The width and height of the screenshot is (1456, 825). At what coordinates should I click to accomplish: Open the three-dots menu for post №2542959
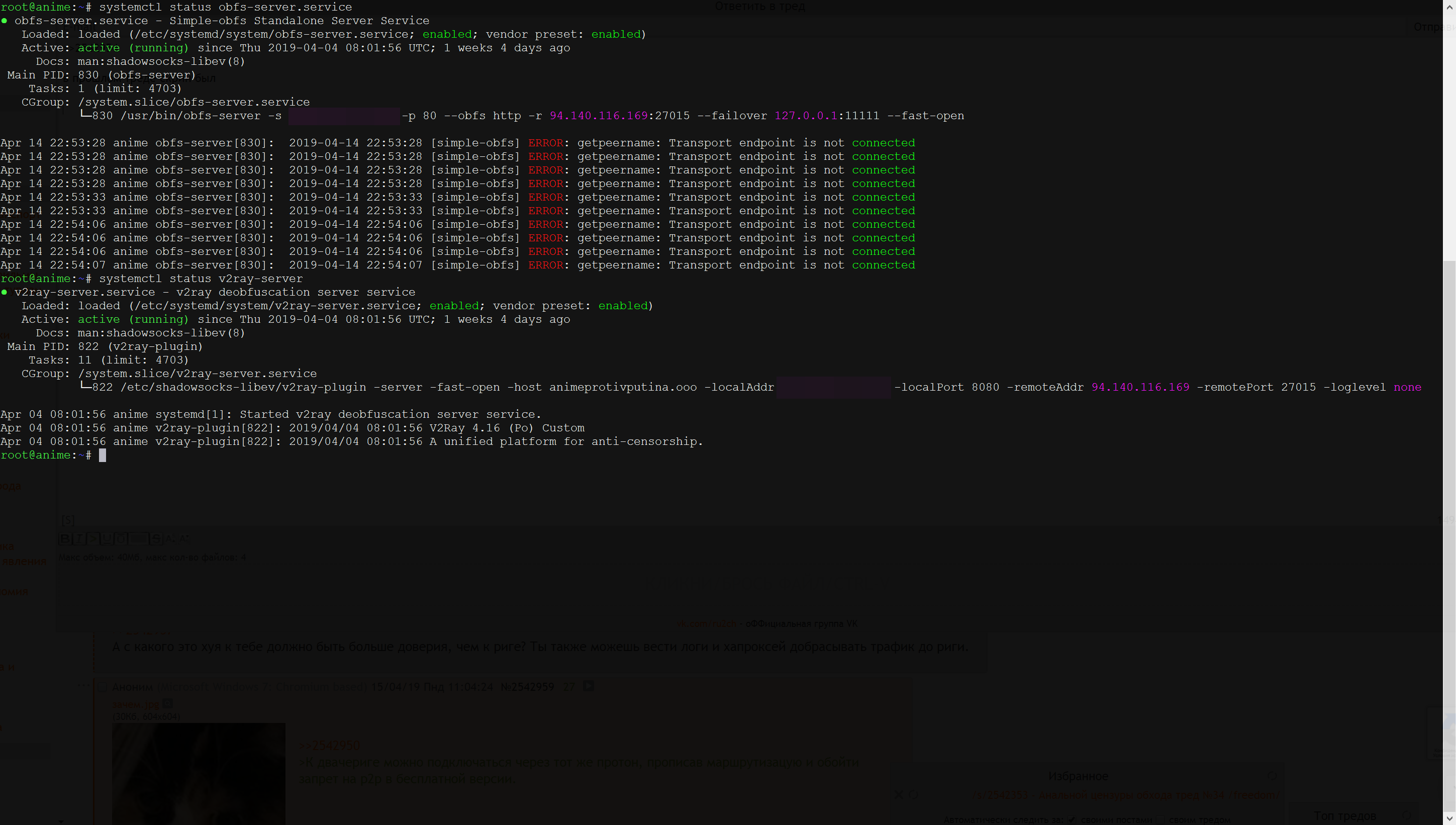[84, 685]
